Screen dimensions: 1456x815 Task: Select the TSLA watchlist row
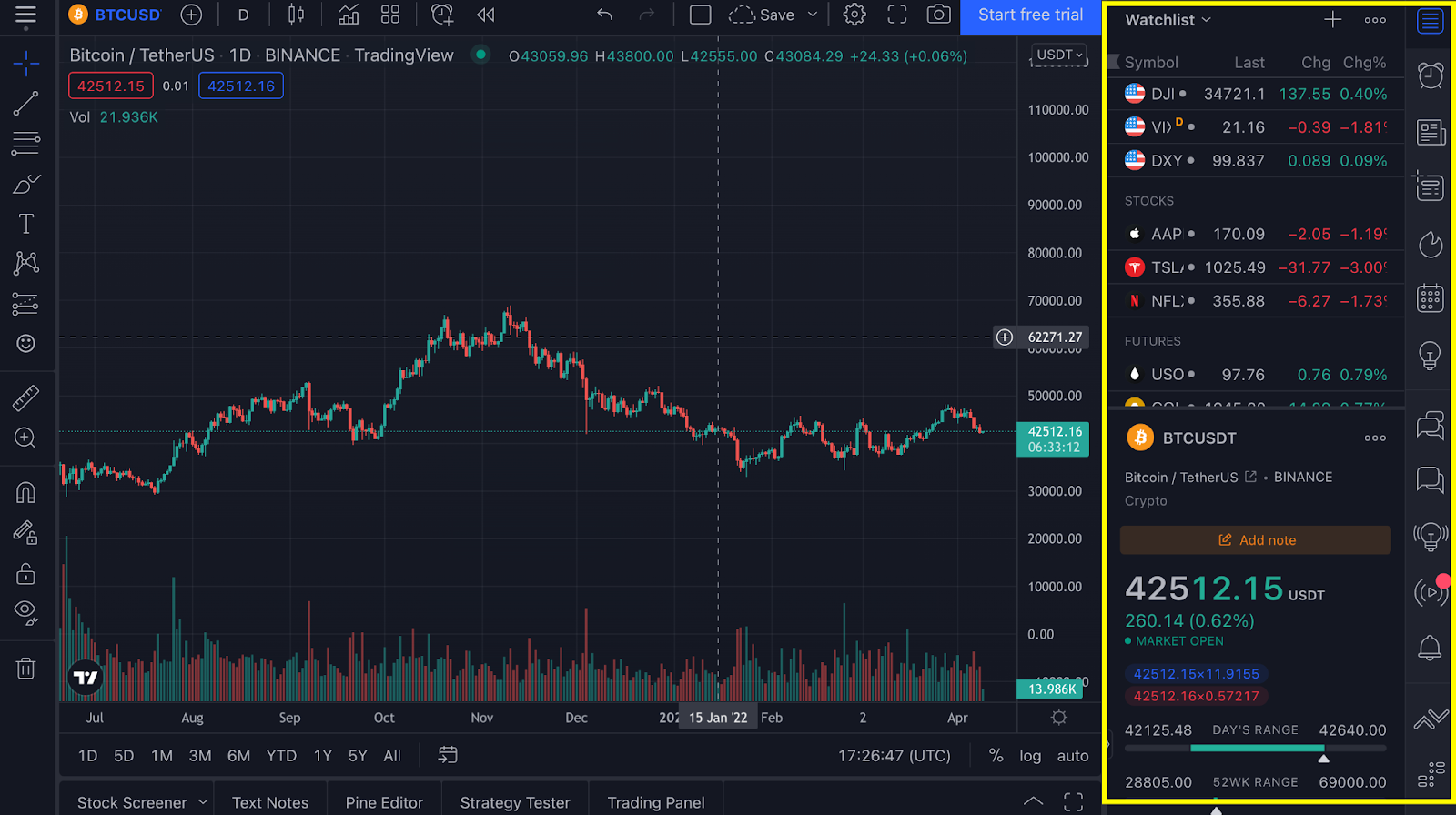coord(1256,267)
